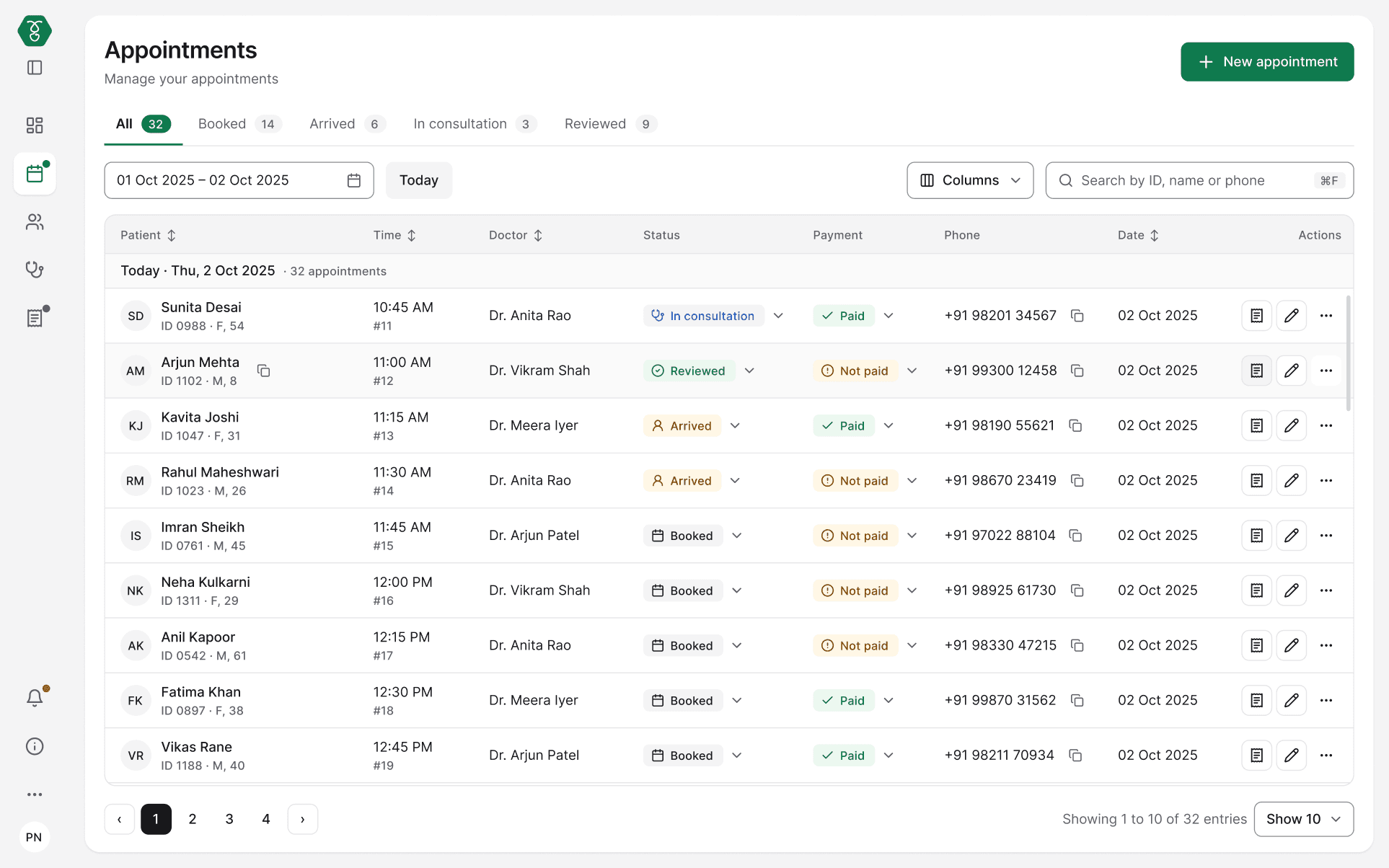
Task: Click the New appointment button
Action: [x=1267, y=62]
